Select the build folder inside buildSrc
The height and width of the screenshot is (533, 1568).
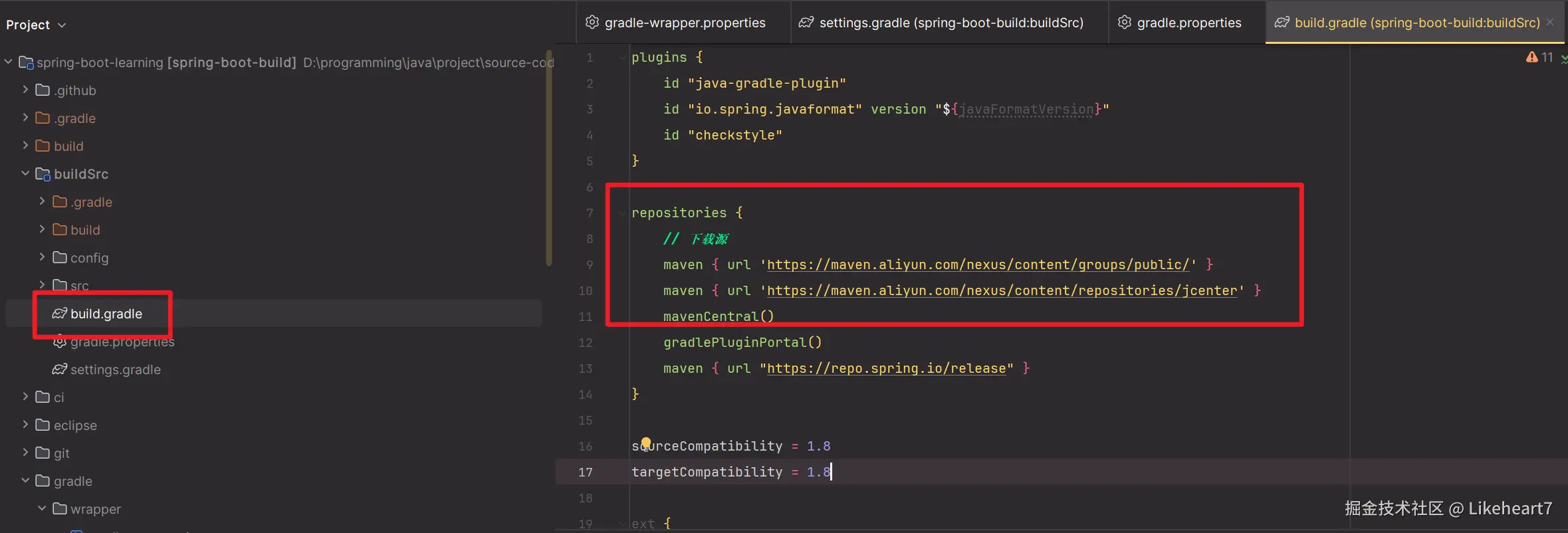pos(85,230)
